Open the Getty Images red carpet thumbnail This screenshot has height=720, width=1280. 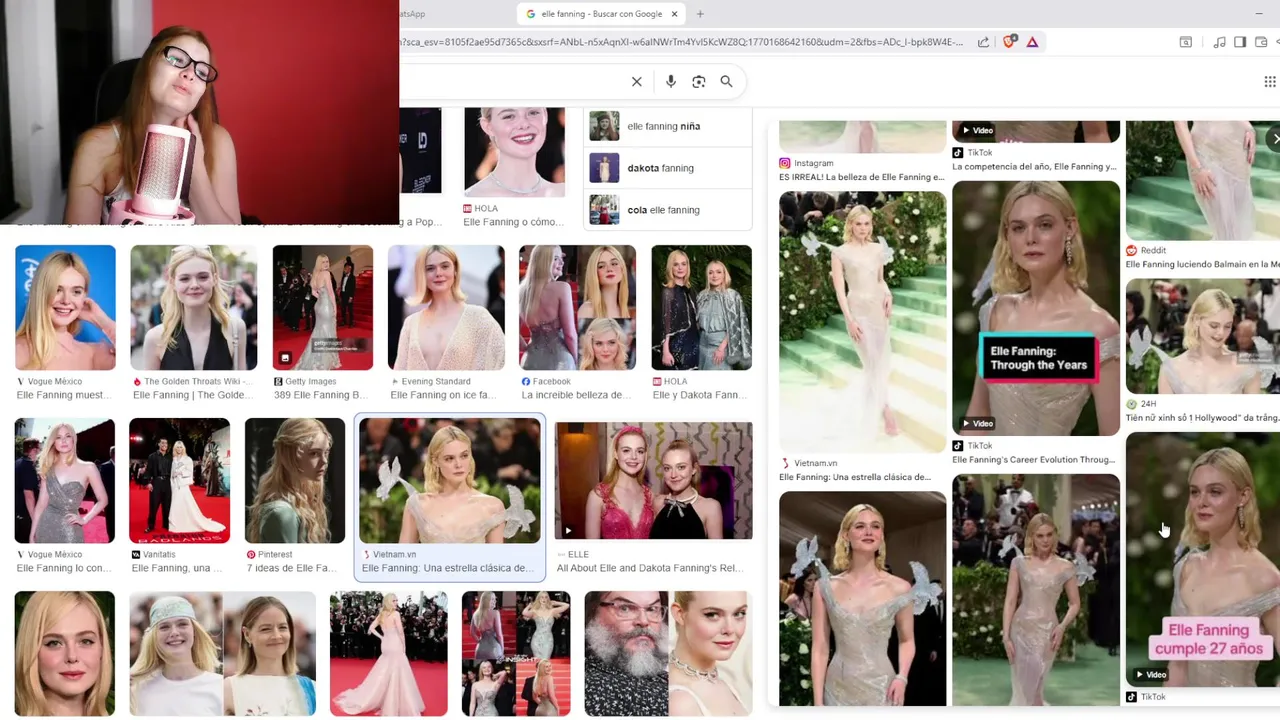pos(322,308)
